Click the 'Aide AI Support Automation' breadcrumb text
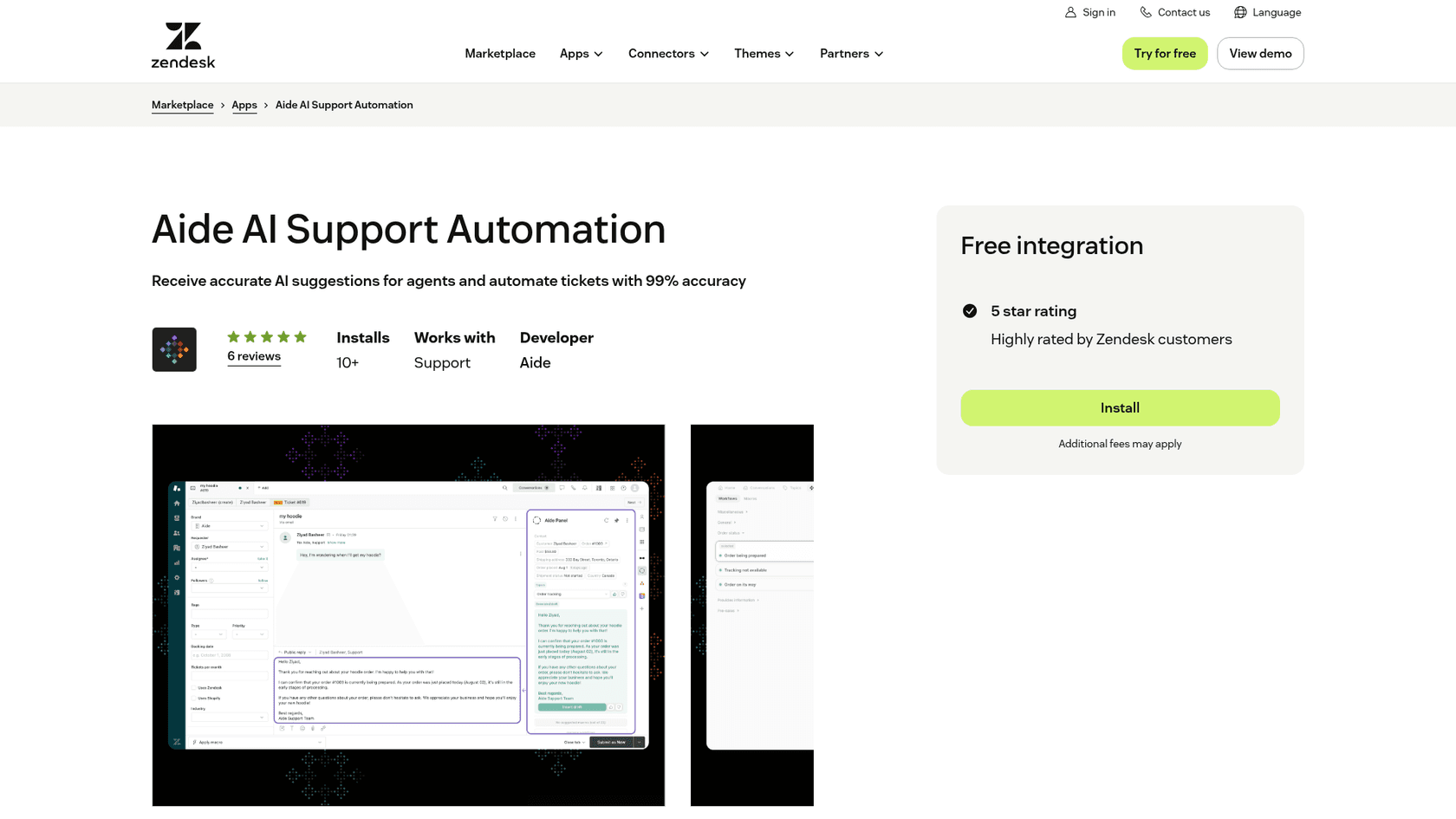 coord(344,105)
